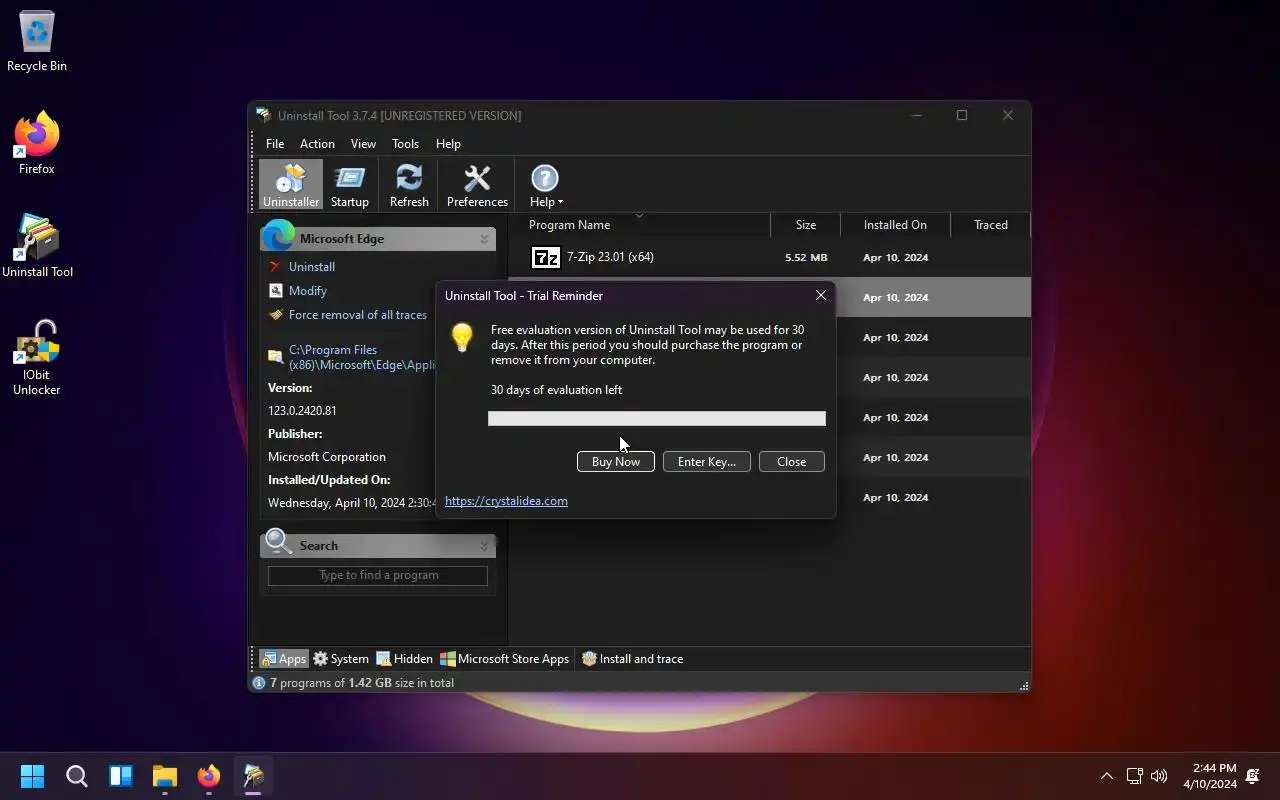Click Modify in the Microsoft Edge panel
This screenshot has width=1280, height=800.
308,291
